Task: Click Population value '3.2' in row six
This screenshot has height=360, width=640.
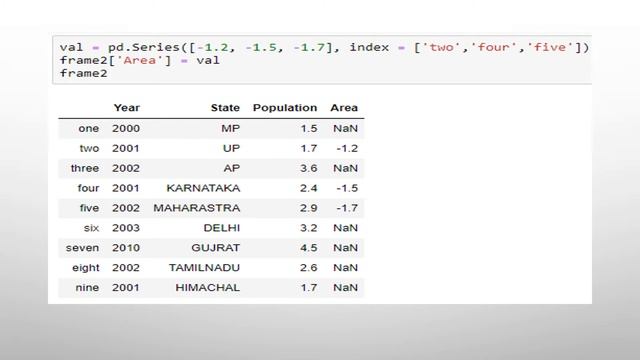Action: click(x=309, y=228)
